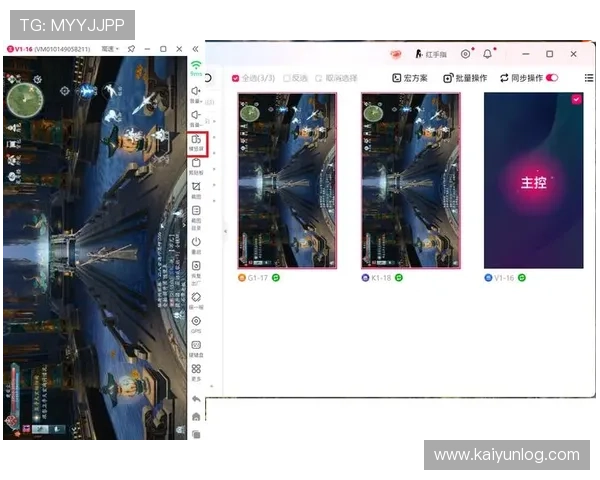Click the gear icon above the game minimap
This screenshot has height=480, width=600.
tap(38, 79)
